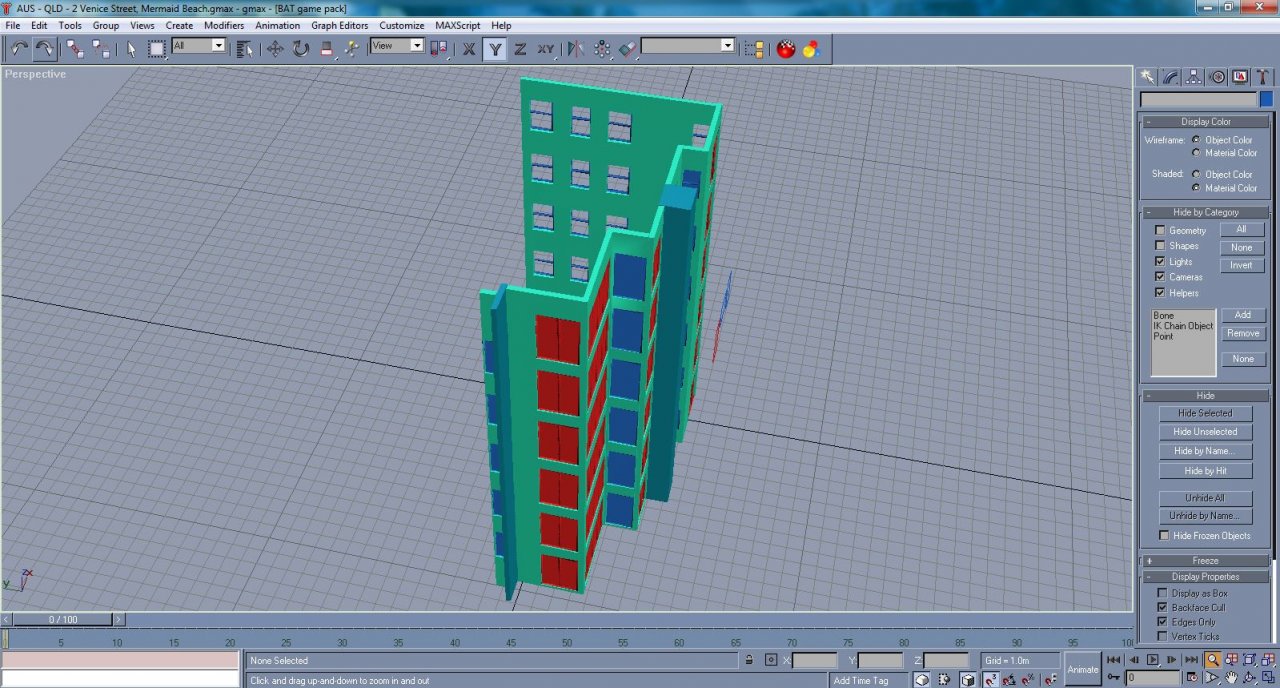1280x688 pixels.
Task: Uncheck the Lights hide category checkbox
Action: coord(1160,261)
